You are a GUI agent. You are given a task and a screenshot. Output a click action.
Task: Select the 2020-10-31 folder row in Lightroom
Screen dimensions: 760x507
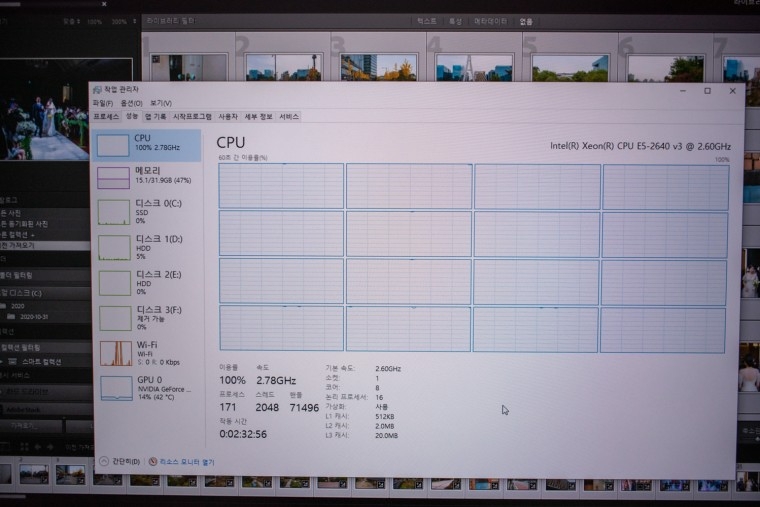[x=45, y=317]
